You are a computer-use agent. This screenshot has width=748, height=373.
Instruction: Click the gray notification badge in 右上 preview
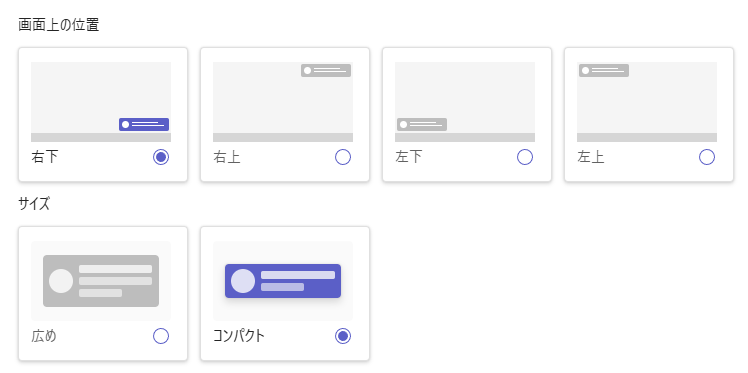(x=326, y=71)
